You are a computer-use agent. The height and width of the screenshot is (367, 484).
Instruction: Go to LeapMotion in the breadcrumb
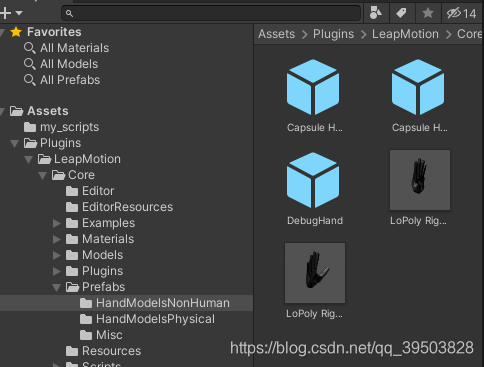405,34
